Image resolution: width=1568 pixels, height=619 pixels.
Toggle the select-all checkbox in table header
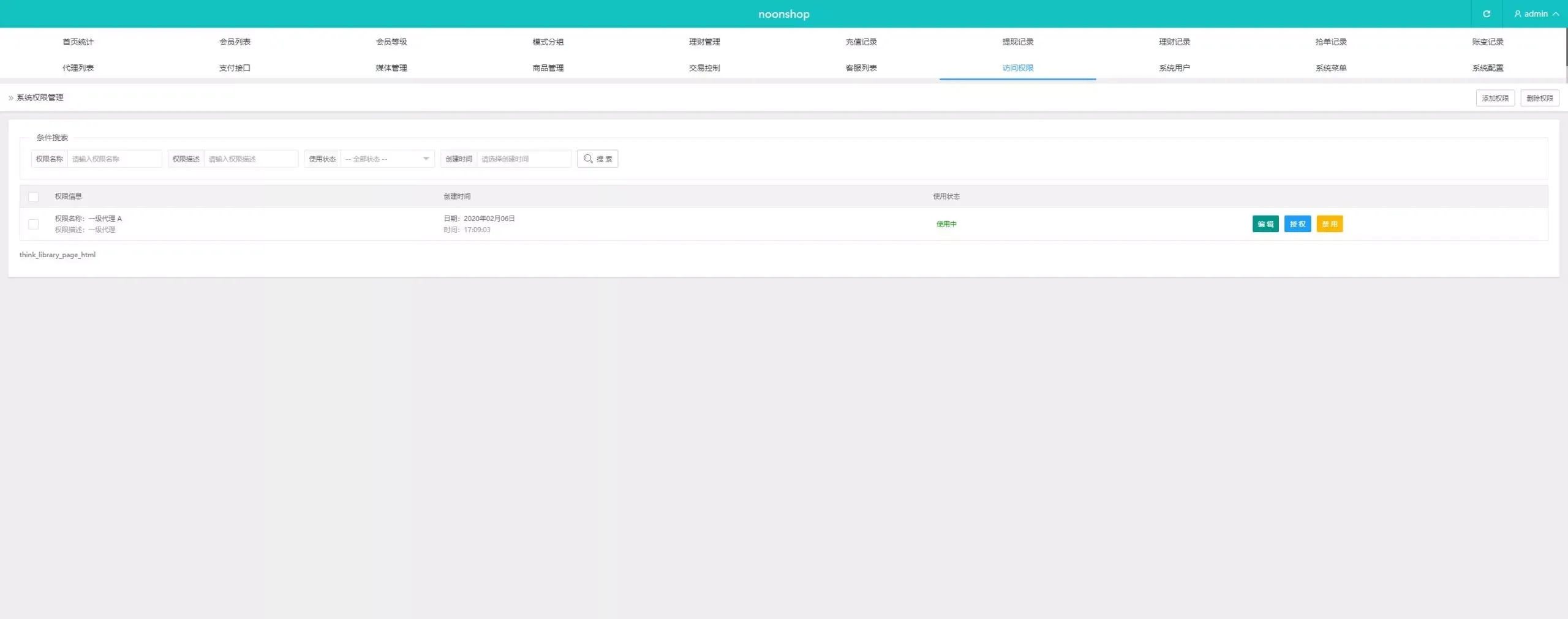pos(34,197)
